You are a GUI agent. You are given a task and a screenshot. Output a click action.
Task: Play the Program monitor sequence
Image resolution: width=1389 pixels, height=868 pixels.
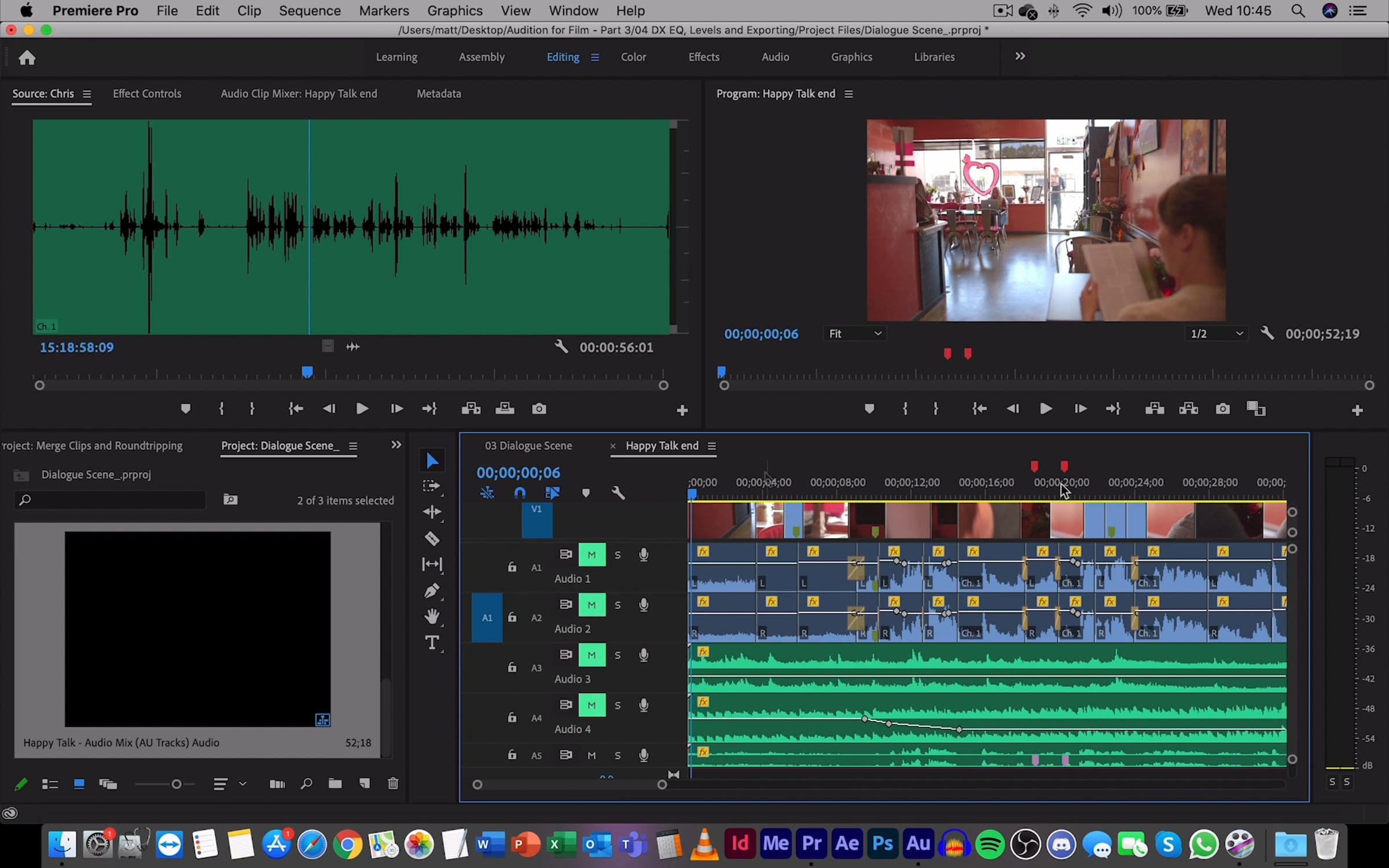point(1045,409)
